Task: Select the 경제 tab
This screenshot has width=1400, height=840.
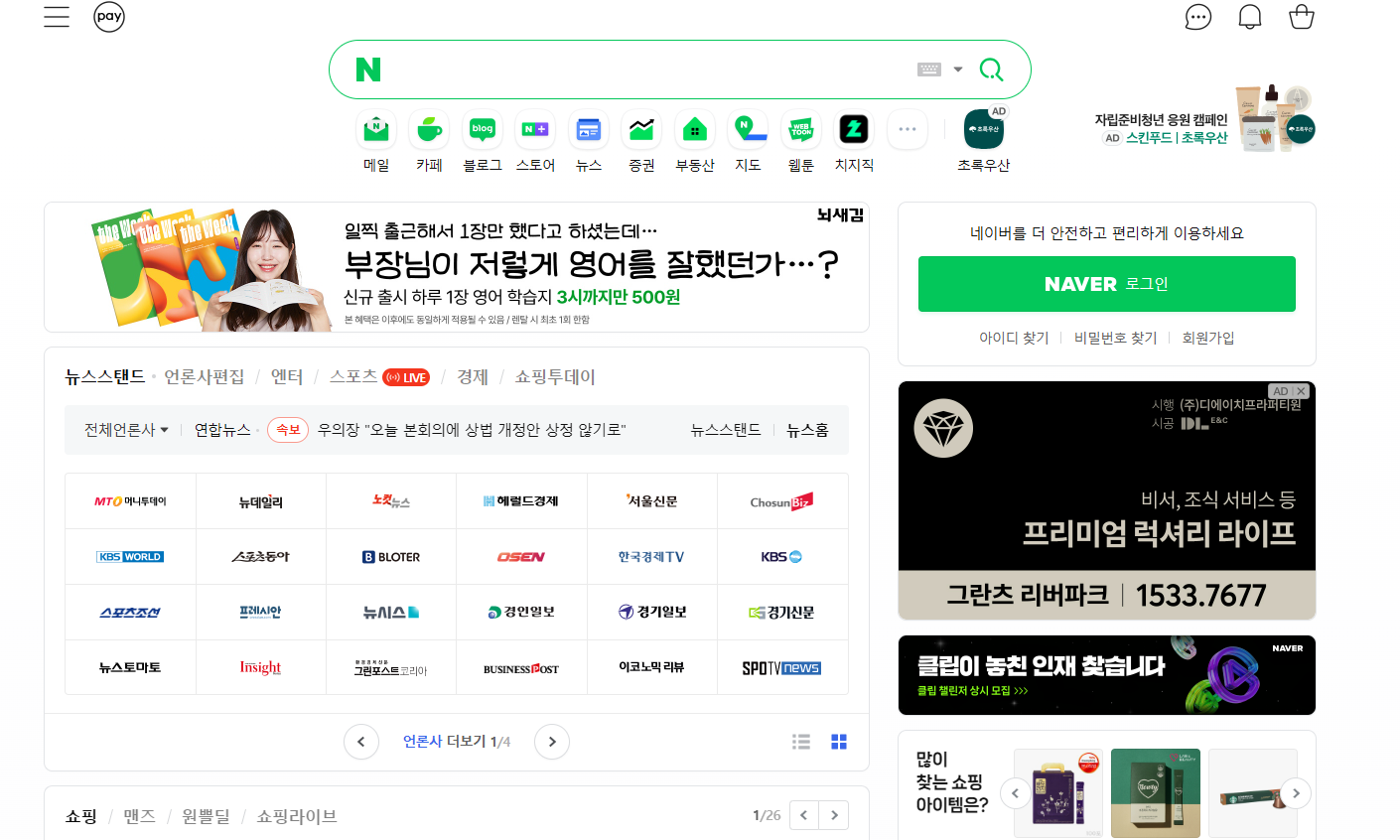Action: 473,376
